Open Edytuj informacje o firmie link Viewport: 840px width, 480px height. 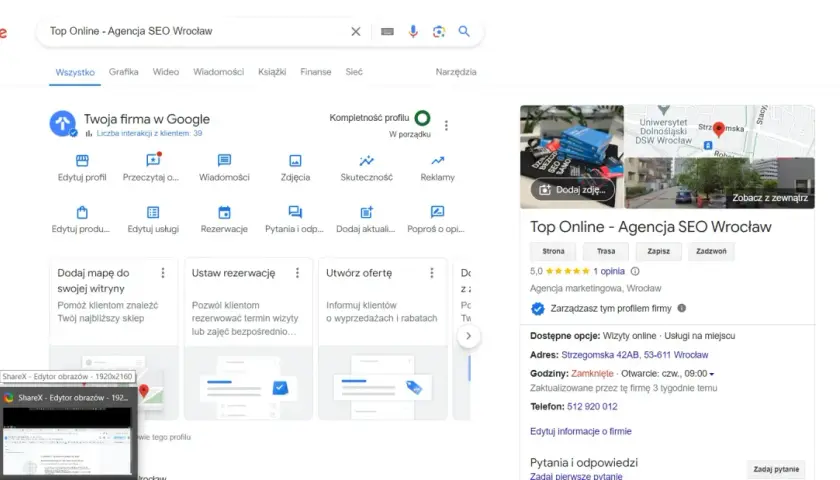[581, 431]
